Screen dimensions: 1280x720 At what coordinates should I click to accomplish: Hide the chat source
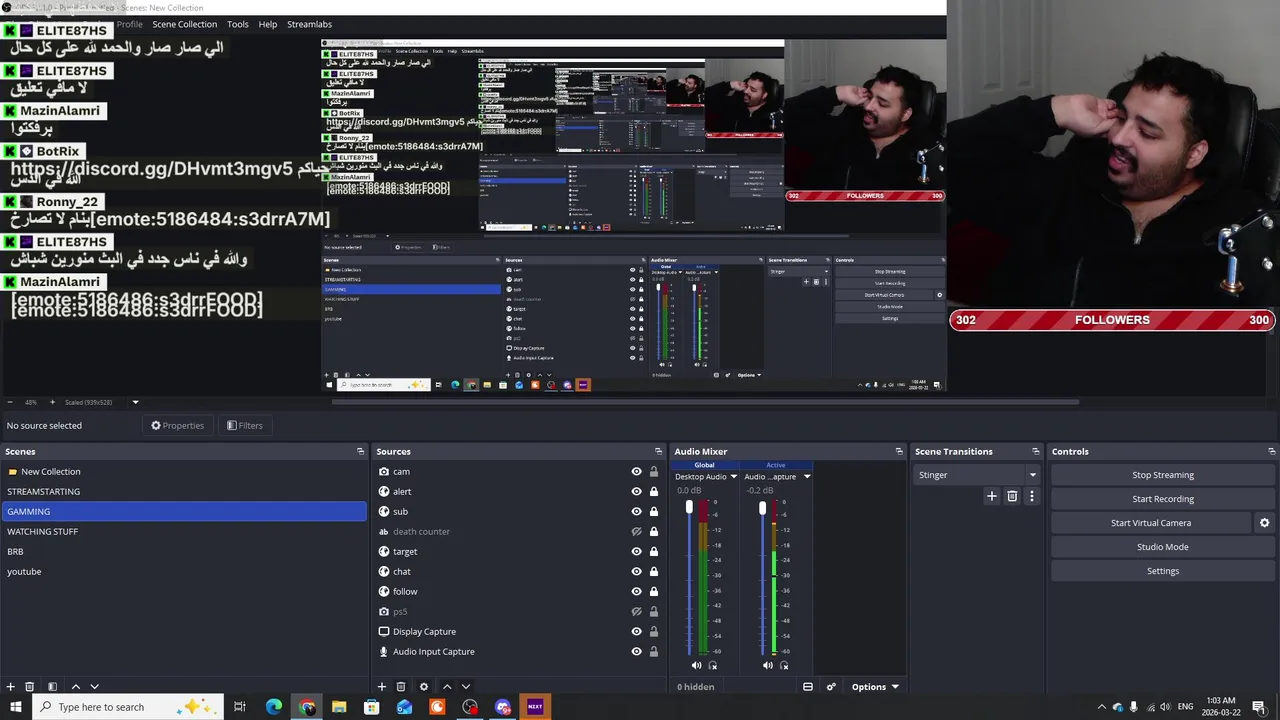coord(636,572)
